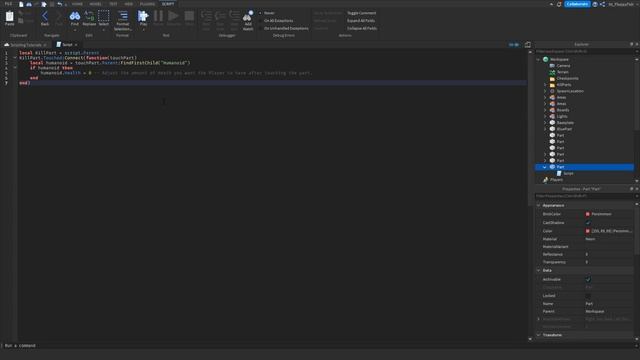Click the Undo arrow in quick access bar
Viewport: 640px width, 360px height.
[60, 4]
